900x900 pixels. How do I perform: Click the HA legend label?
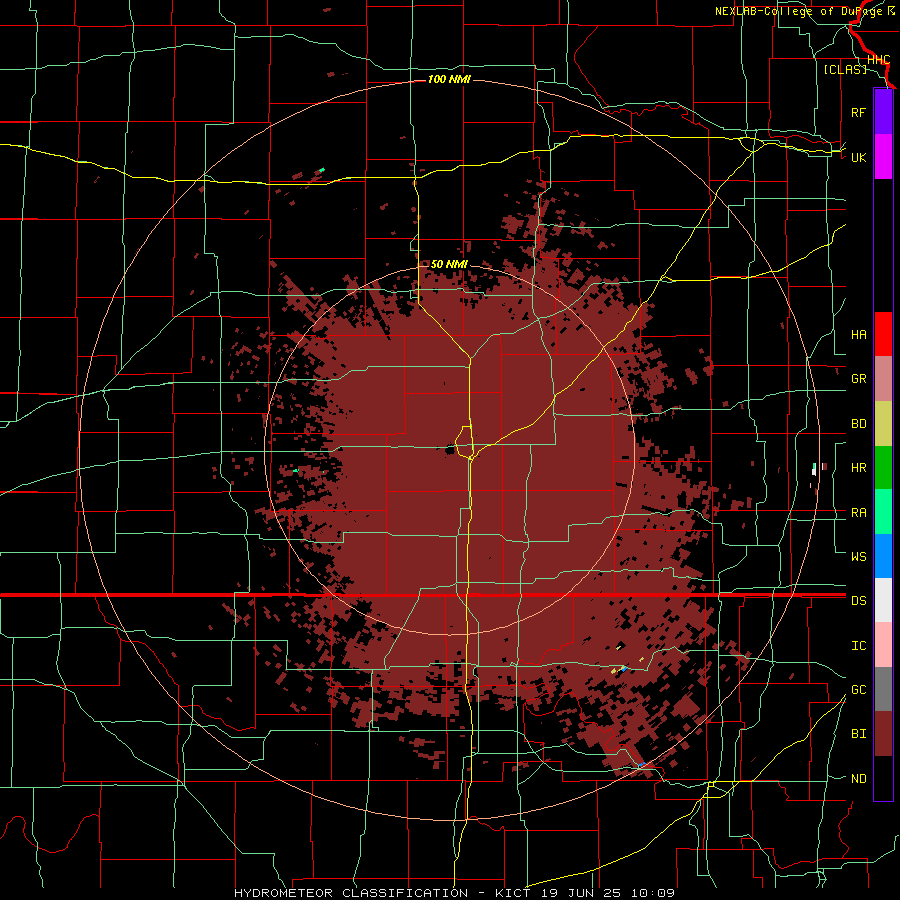click(858, 334)
